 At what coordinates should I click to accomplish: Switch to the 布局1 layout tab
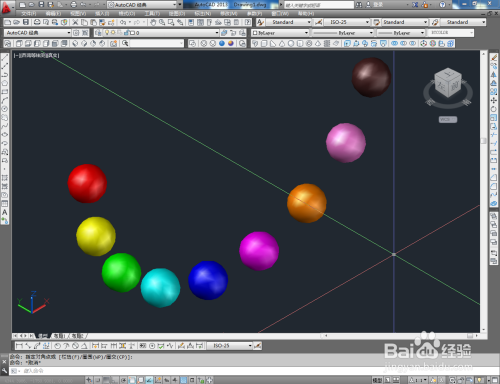[60, 336]
